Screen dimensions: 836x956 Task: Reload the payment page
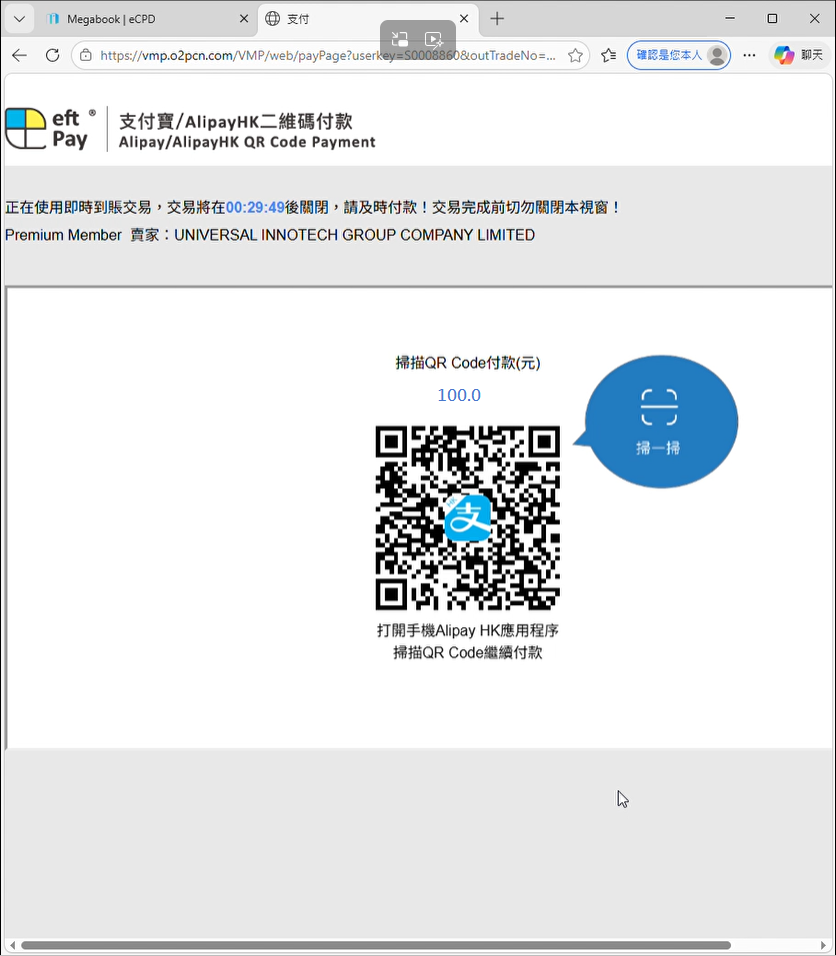point(52,55)
